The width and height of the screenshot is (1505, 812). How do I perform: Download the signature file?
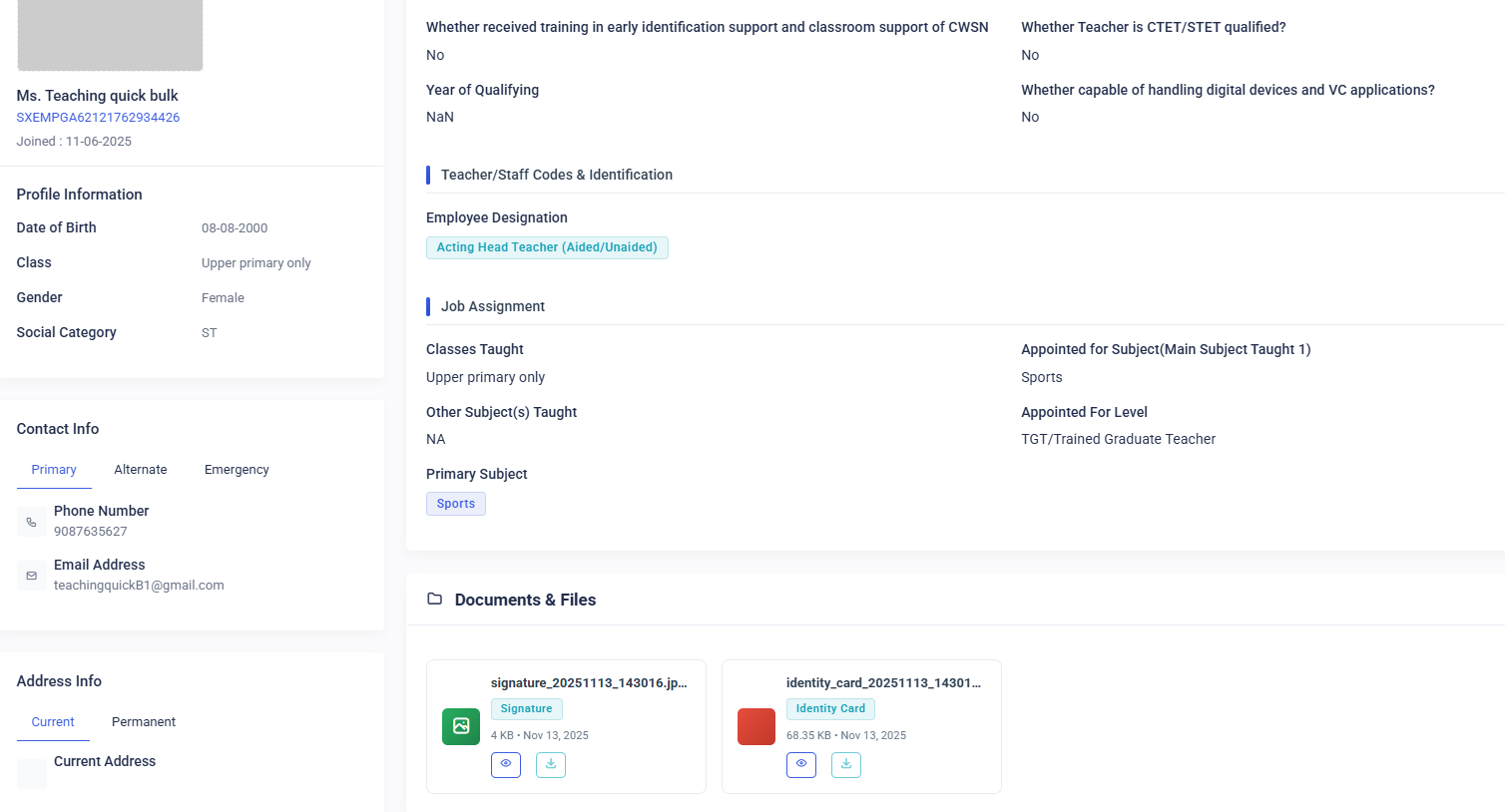551,765
